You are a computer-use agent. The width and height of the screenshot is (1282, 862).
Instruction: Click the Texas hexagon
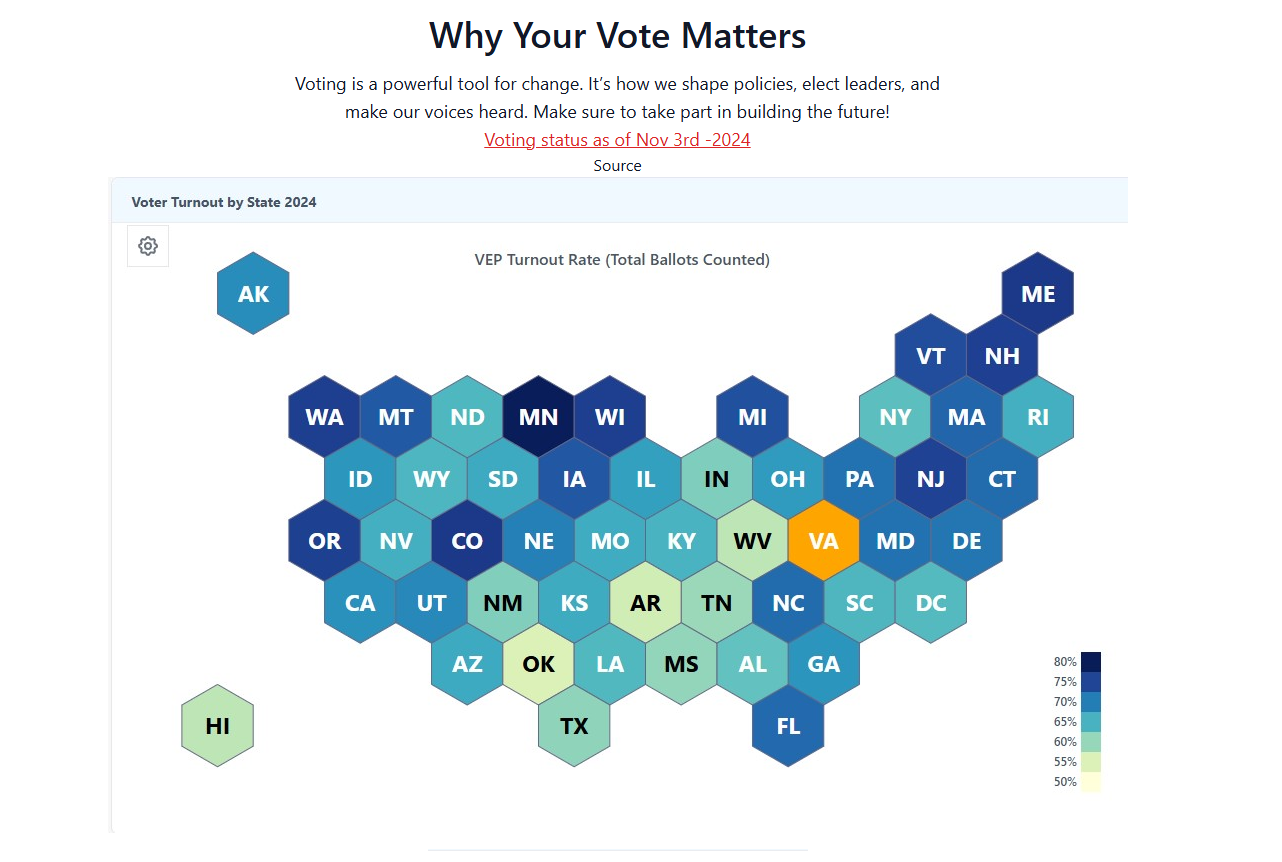tap(574, 728)
